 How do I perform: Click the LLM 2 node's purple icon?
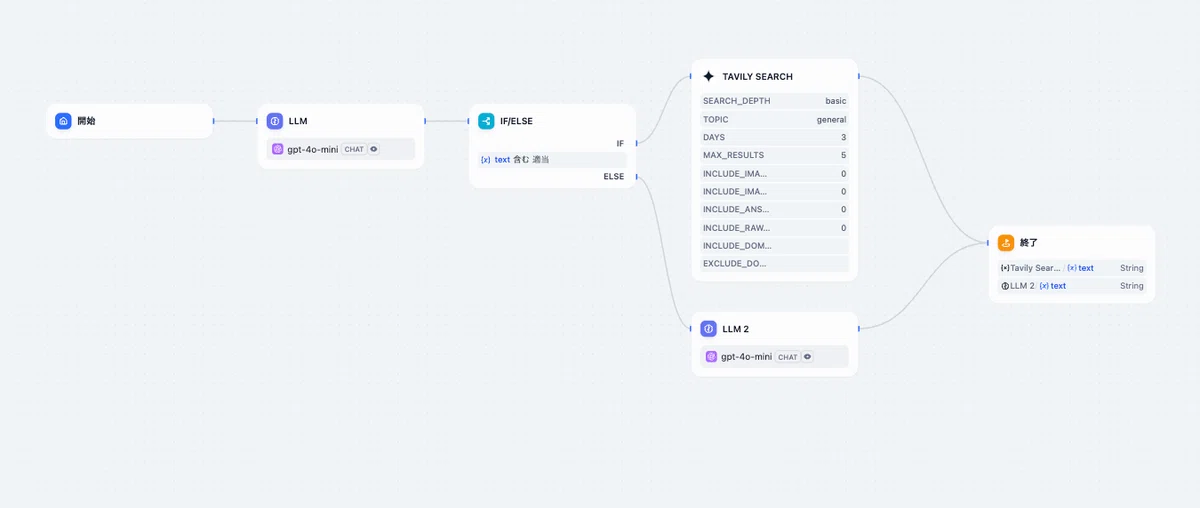709,329
